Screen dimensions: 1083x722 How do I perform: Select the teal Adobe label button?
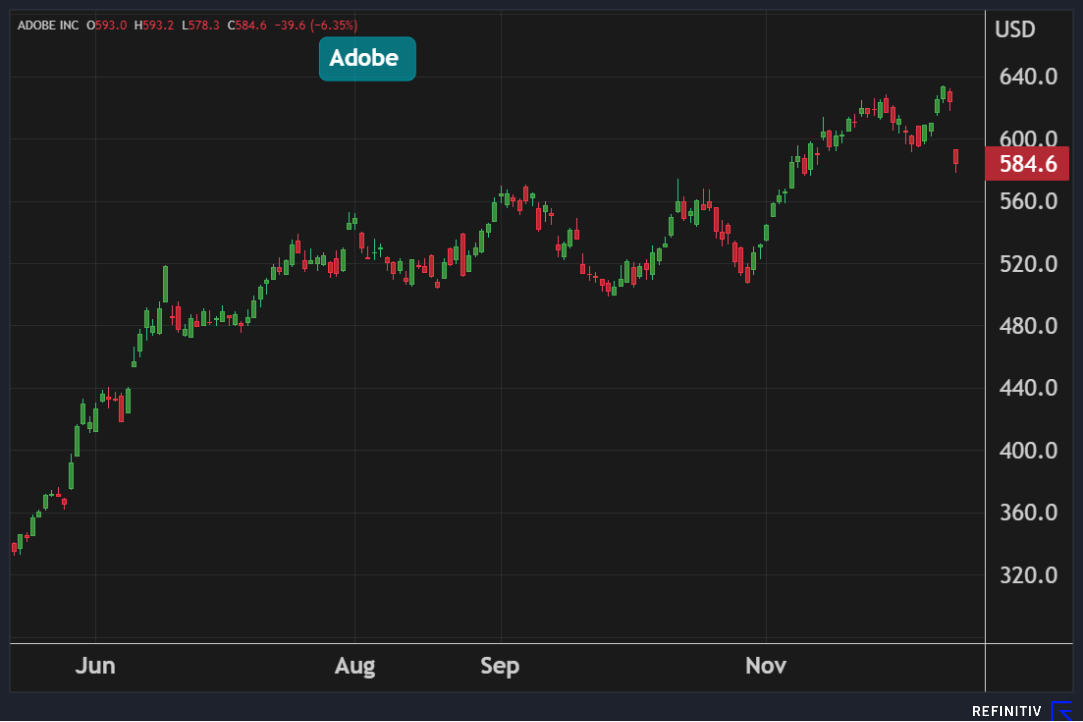pos(366,59)
